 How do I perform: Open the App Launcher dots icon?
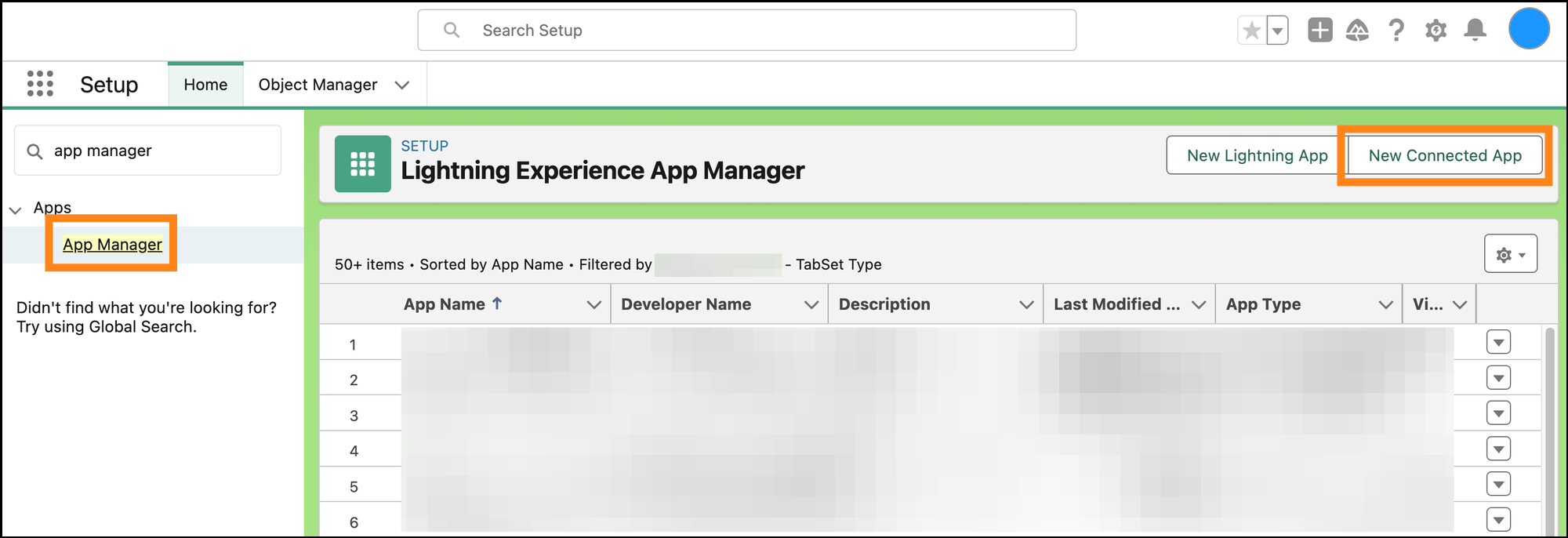pyautogui.click(x=40, y=83)
